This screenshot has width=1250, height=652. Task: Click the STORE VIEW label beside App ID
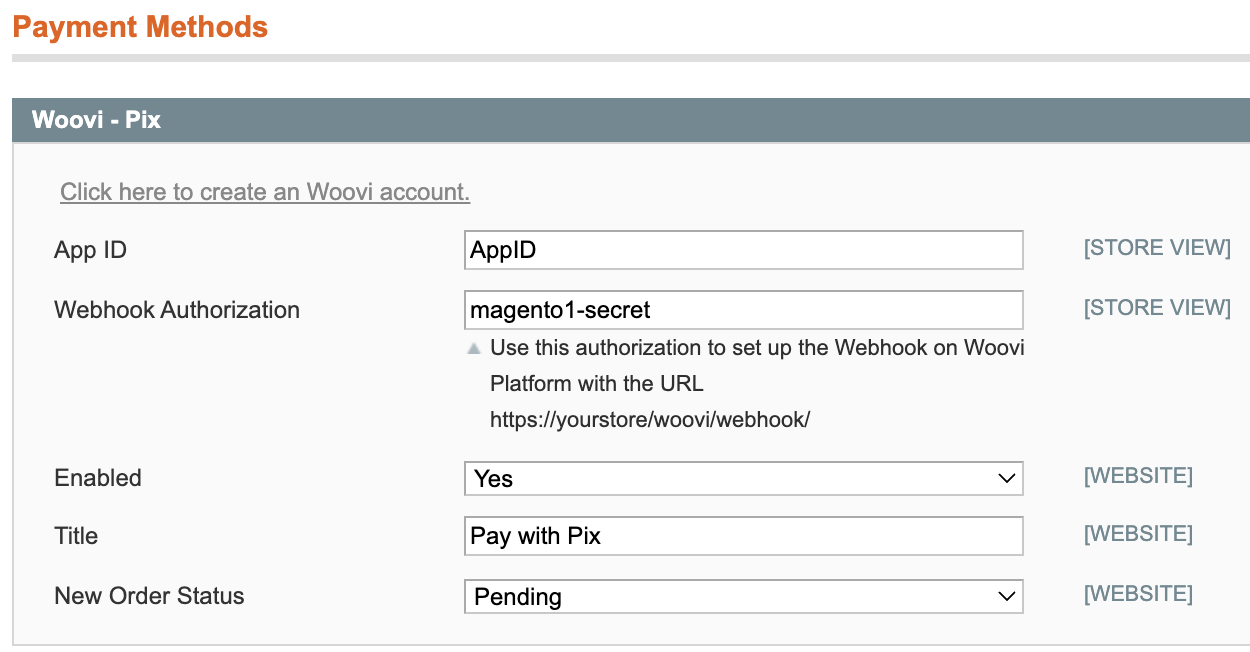click(1156, 247)
